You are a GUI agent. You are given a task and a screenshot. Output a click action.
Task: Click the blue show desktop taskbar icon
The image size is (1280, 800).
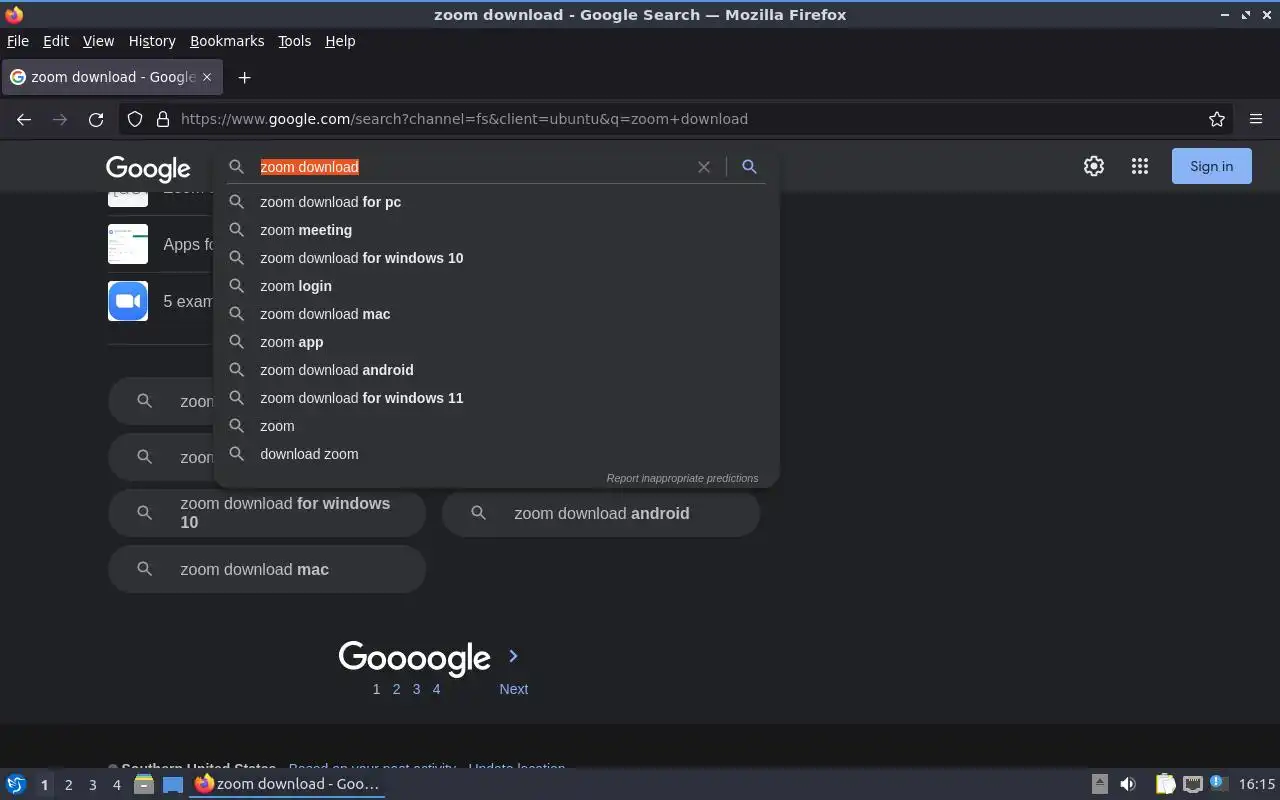click(173, 784)
